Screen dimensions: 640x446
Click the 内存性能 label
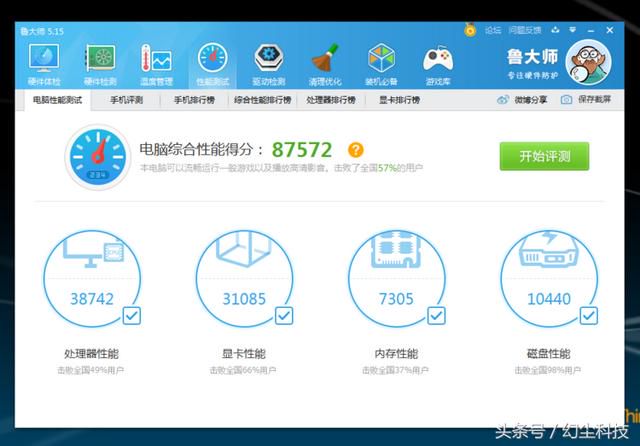tap(396, 353)
